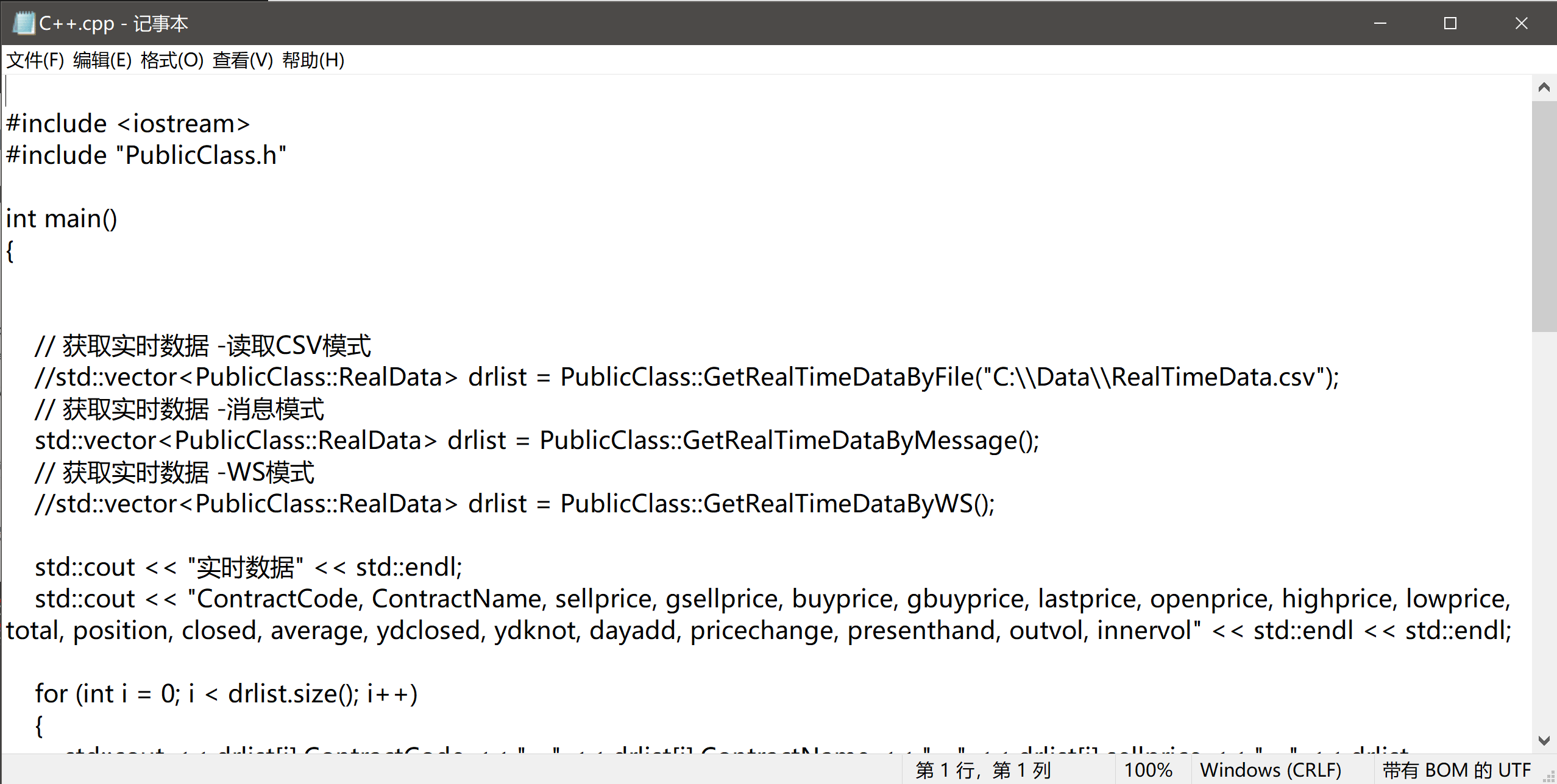The height and width of the screenshot is (784, 1557).
Task: Minimize the Notepad window
Action: (1380, 23)
